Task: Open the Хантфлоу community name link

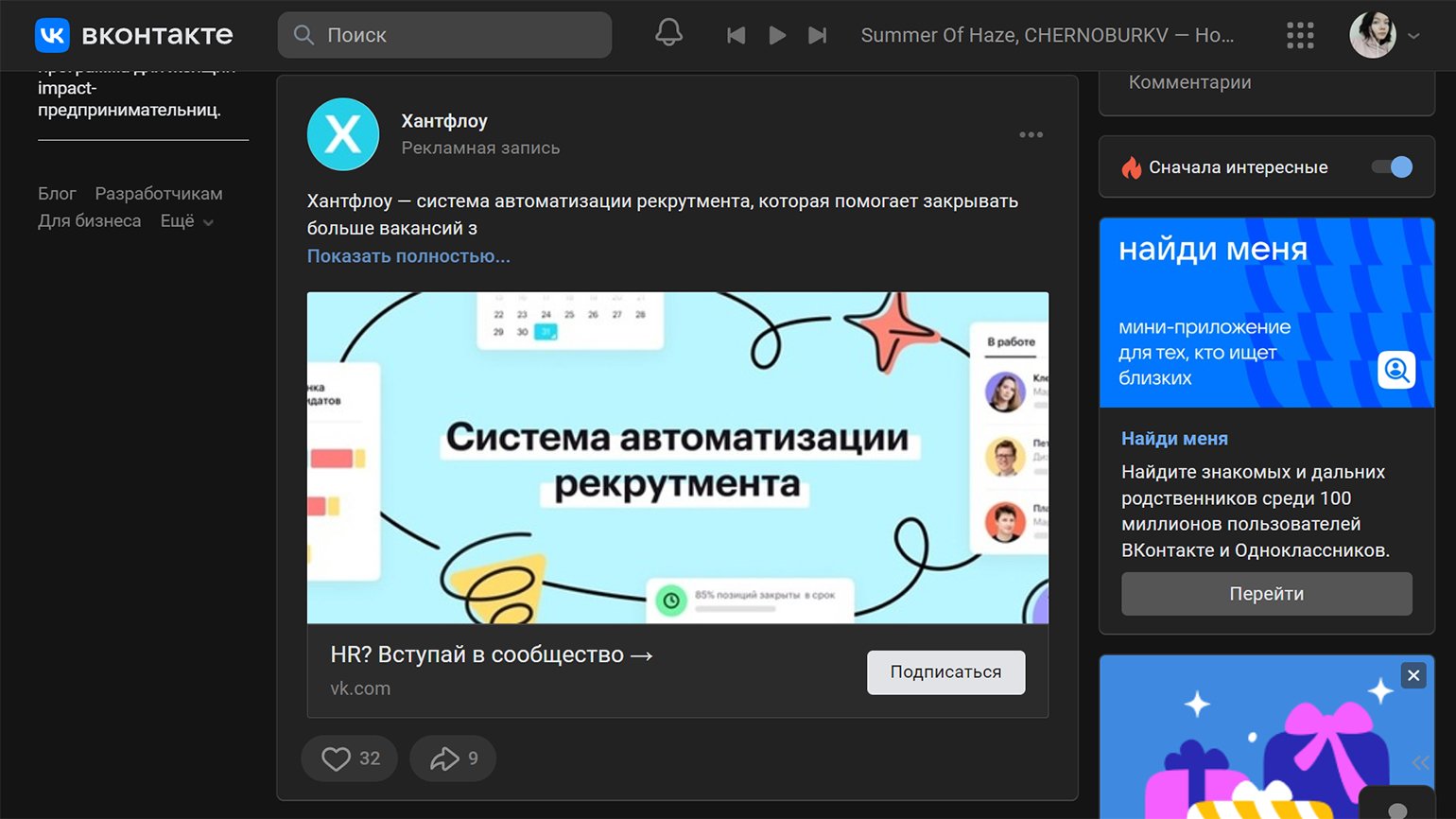Action: [x=444, y=121]
